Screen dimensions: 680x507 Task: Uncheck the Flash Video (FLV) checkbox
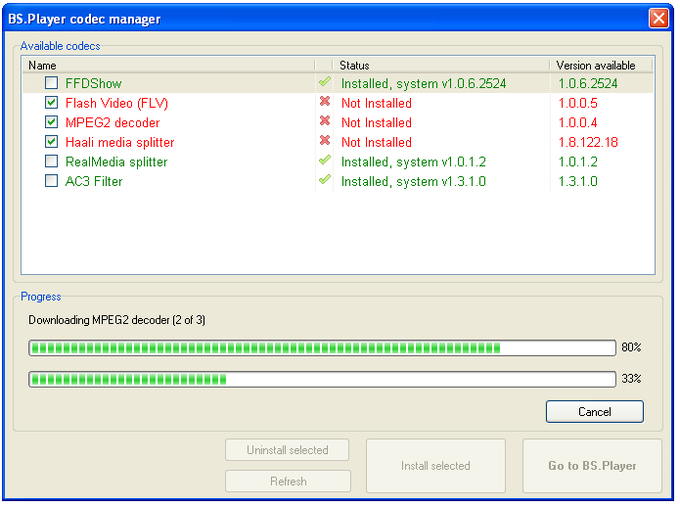pos(51,103)
